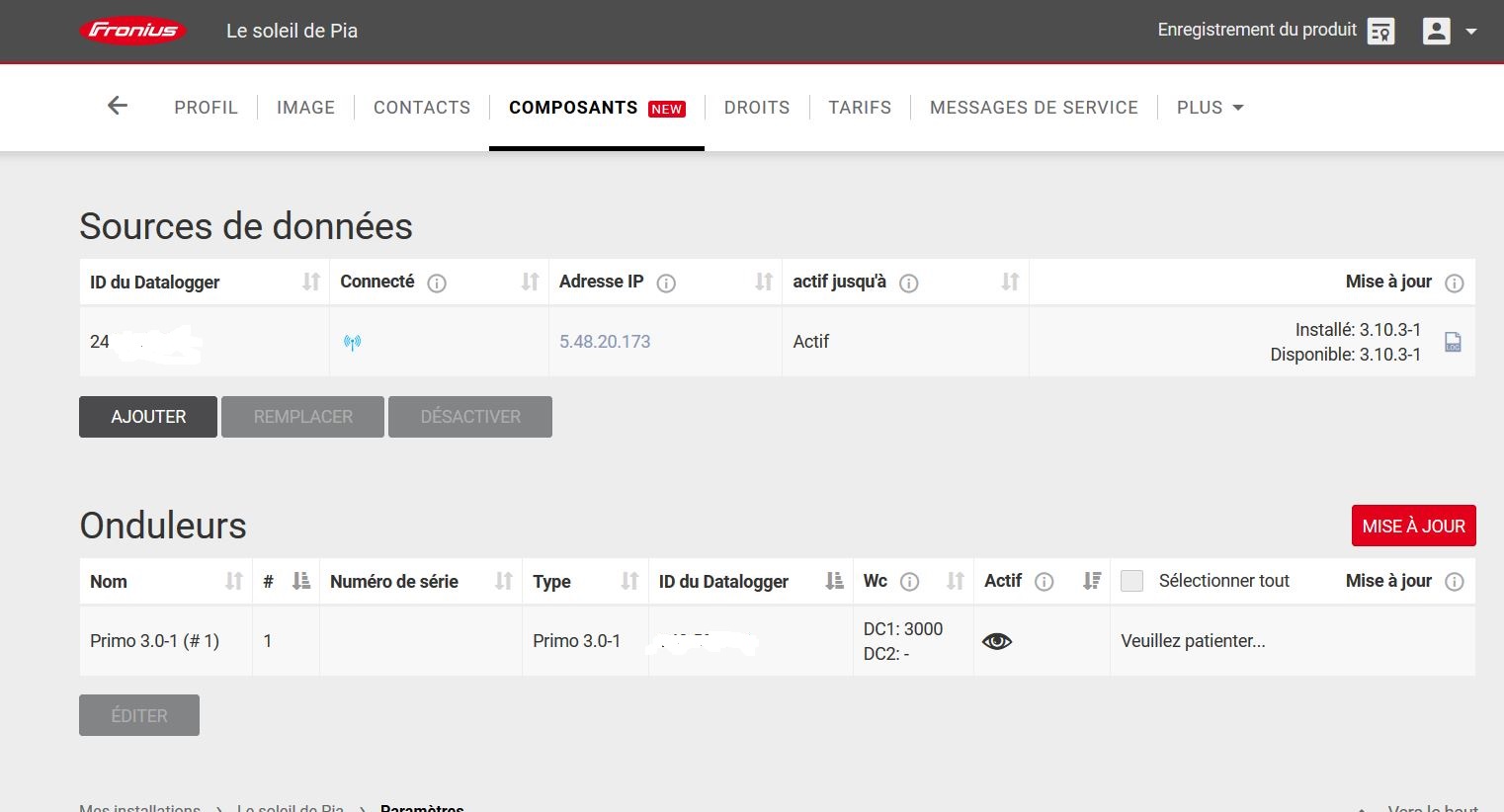Viewport: 1504px width, 812px height.
Task: Open the IP address 5.48.20.173 link
Action: click(605, 342)
